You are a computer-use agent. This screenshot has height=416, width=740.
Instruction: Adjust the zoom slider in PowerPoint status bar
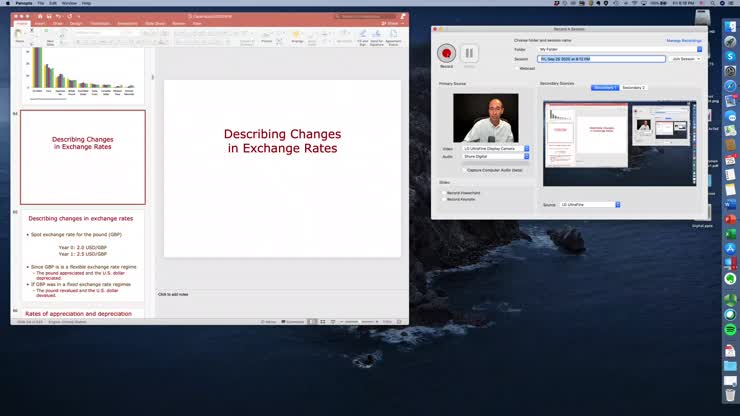tap(360, 322)
